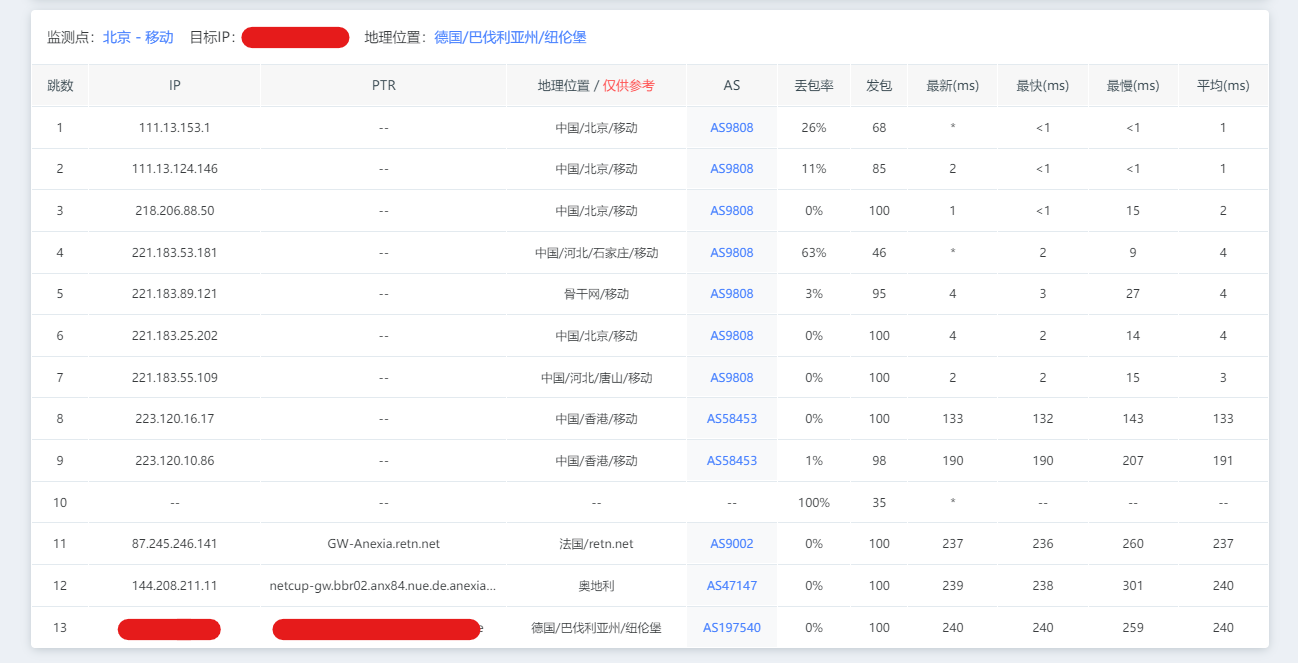1298x663 pixels.
Task: Select IP cell 223.120.16.17
Action: point(175,419)
